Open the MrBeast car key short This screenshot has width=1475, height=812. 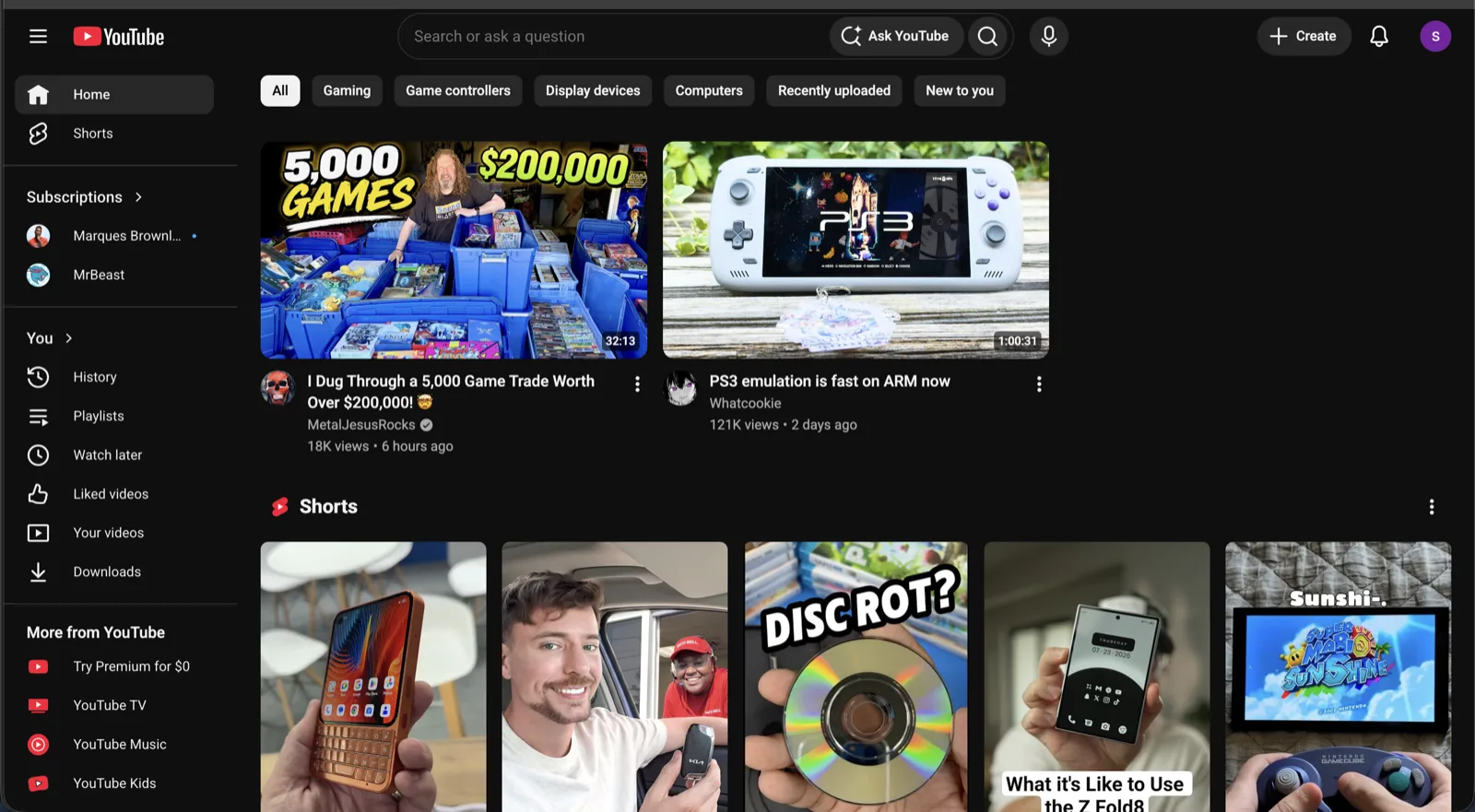coord(615,677)
